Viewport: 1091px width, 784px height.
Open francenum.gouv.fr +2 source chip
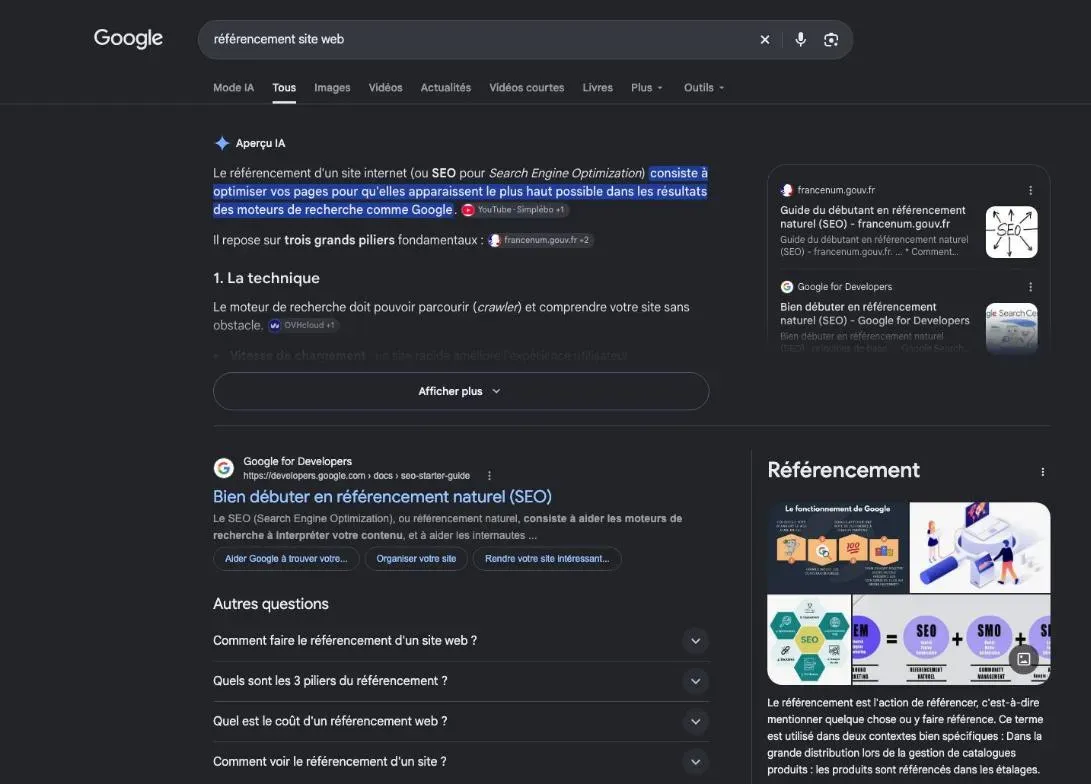[x=541, y=240]
